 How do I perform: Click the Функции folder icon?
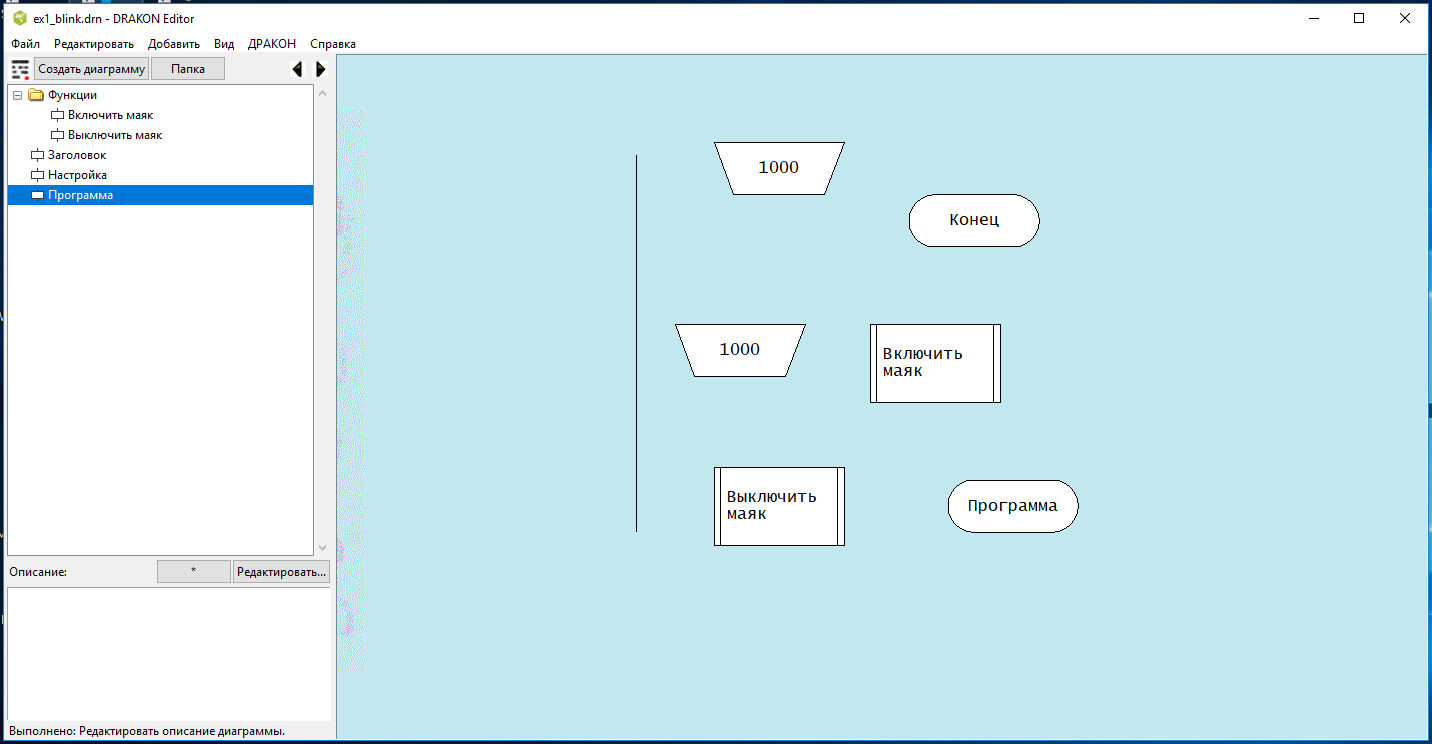click(x=36, y=95)
